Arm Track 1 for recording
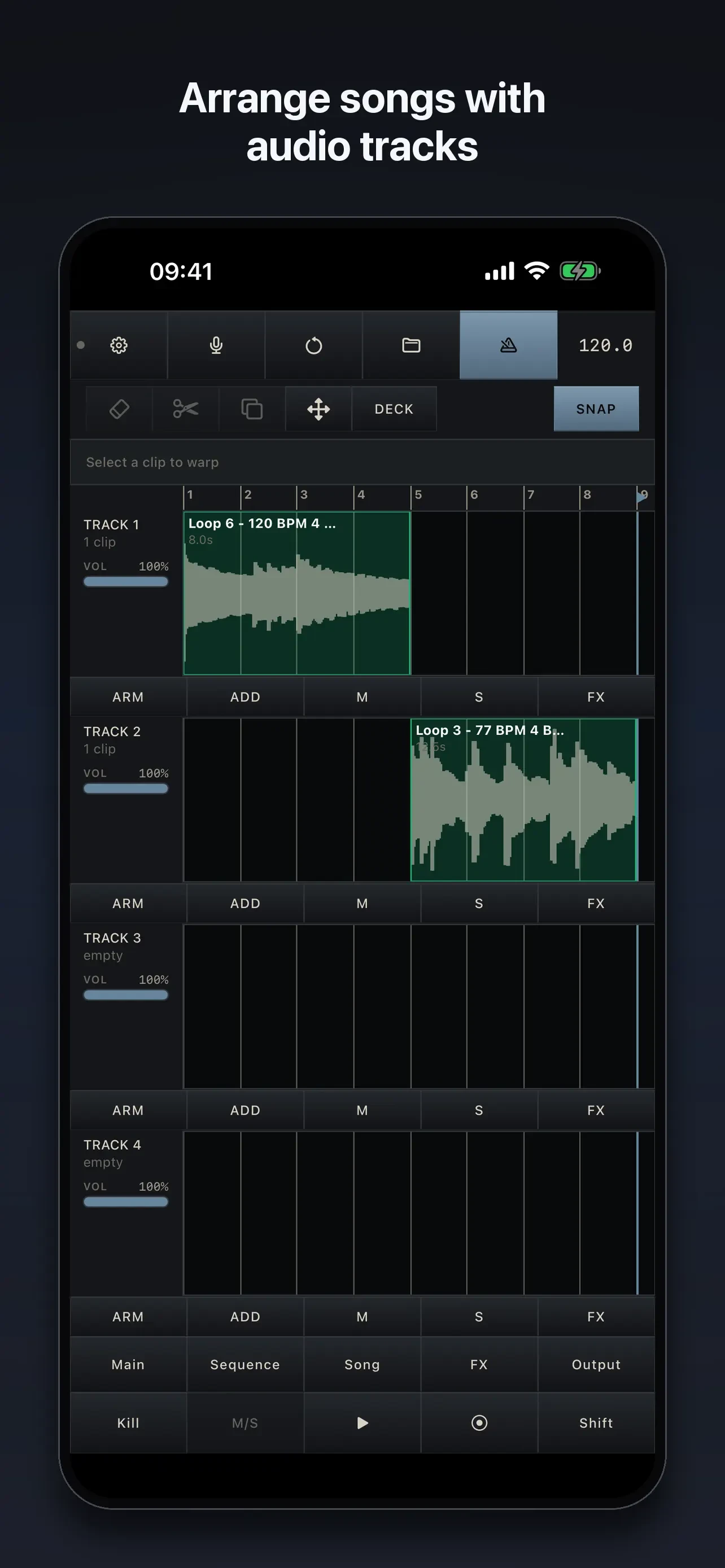Viewport: 725px width, 1568px height. (x=128, y=697)
